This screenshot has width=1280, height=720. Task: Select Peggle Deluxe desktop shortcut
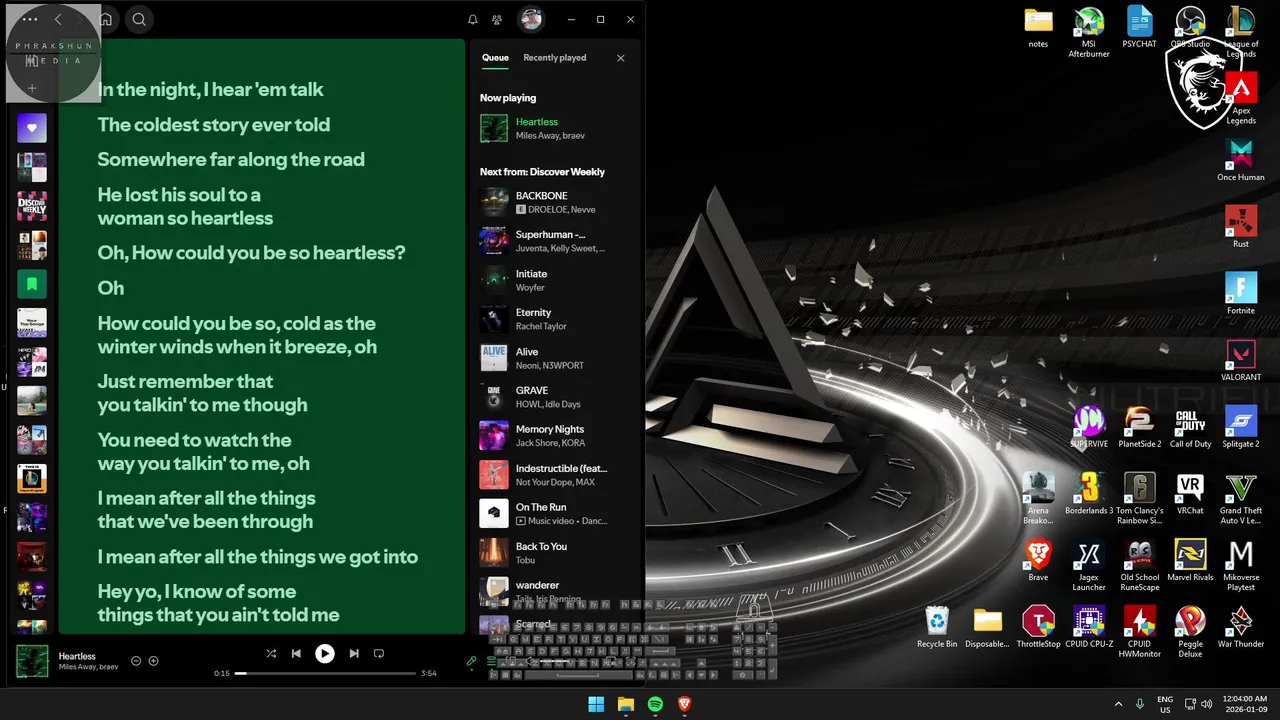click(1190, 632)
